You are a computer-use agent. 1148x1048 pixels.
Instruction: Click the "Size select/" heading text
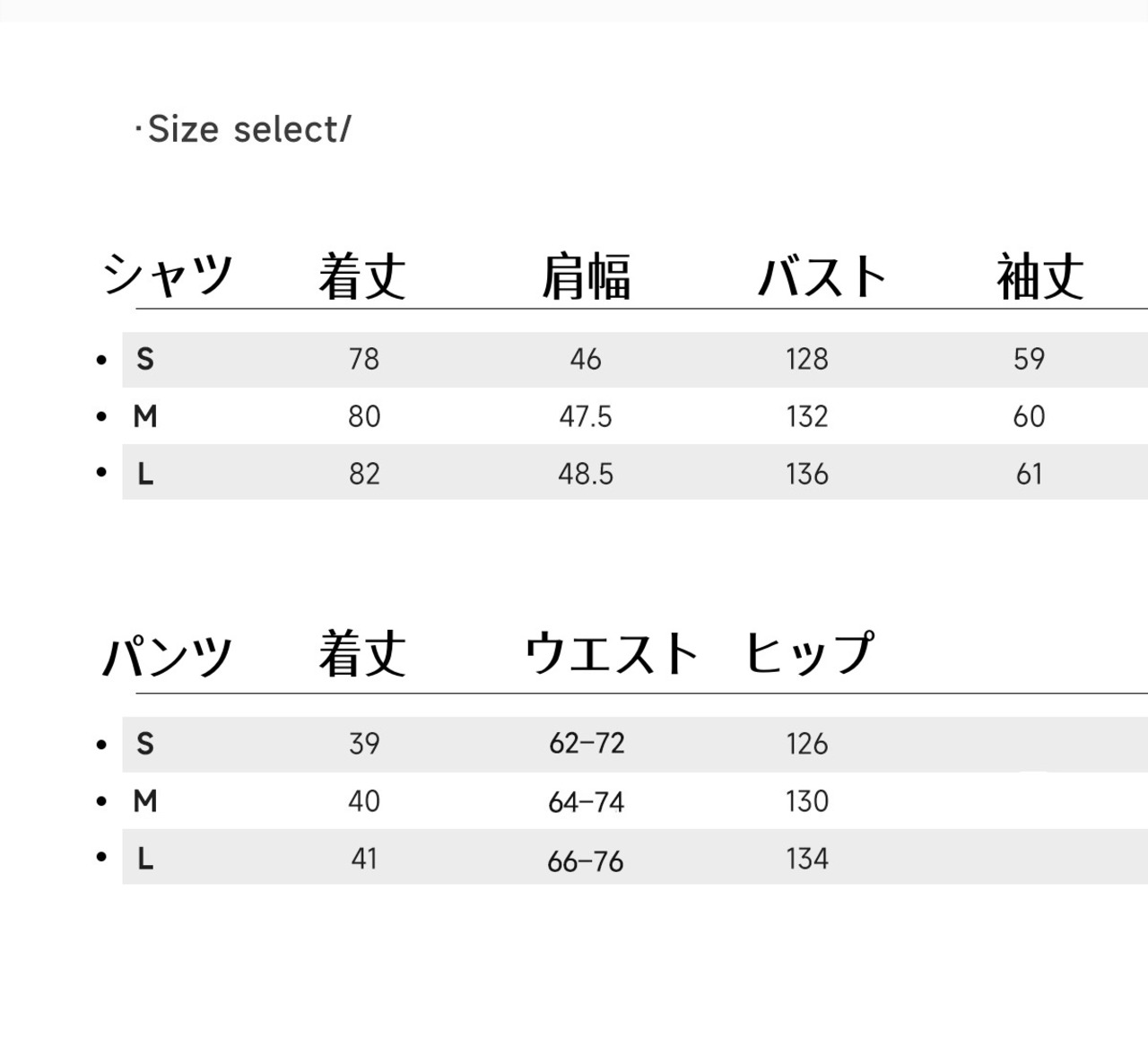click(244, 129)
